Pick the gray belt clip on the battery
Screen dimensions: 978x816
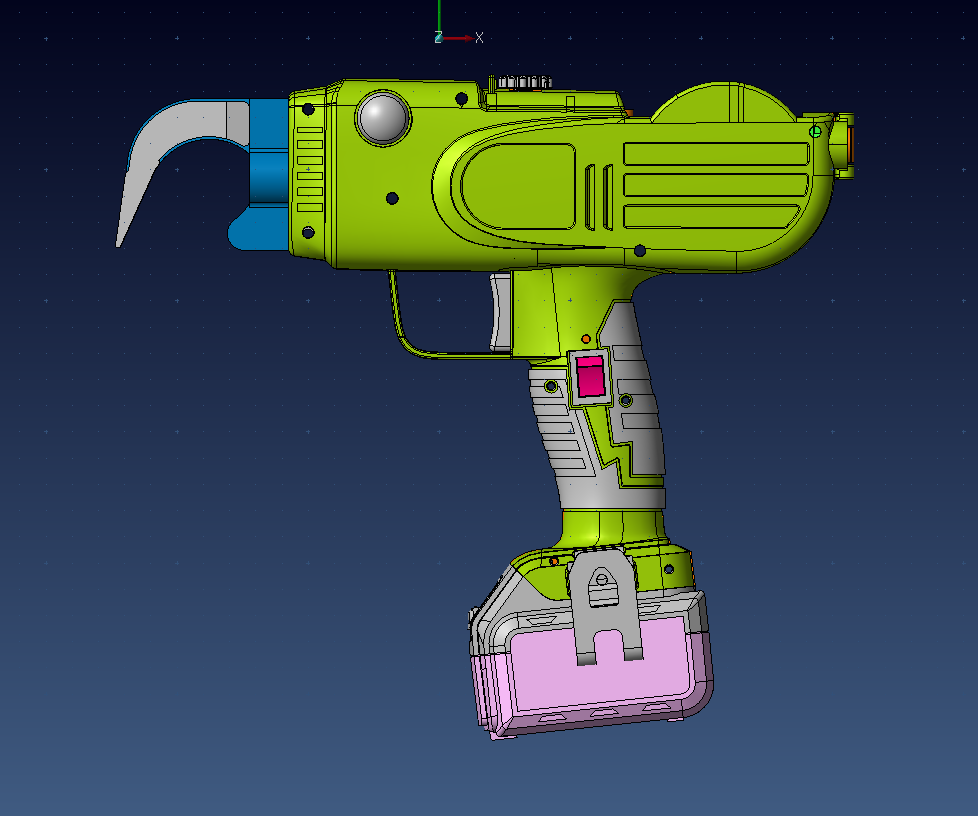(604, 605)
